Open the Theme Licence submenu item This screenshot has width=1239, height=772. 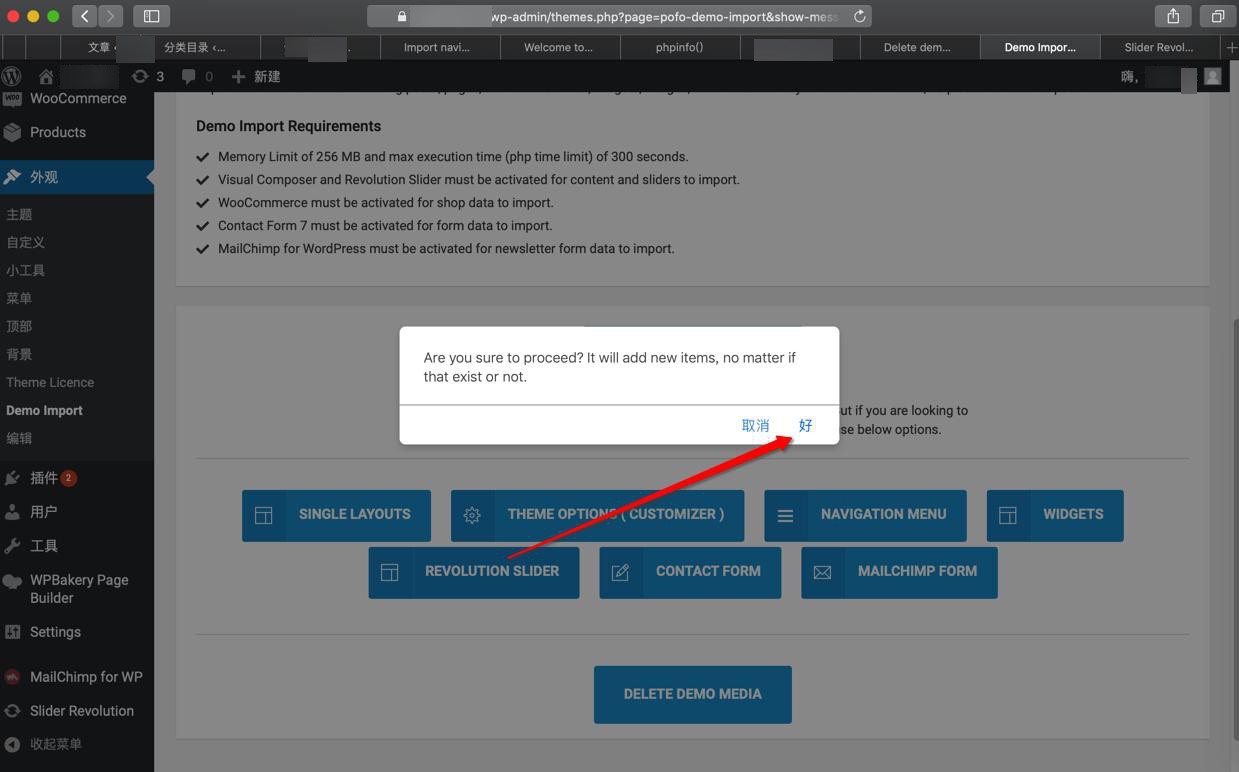[x=50, y=382]
